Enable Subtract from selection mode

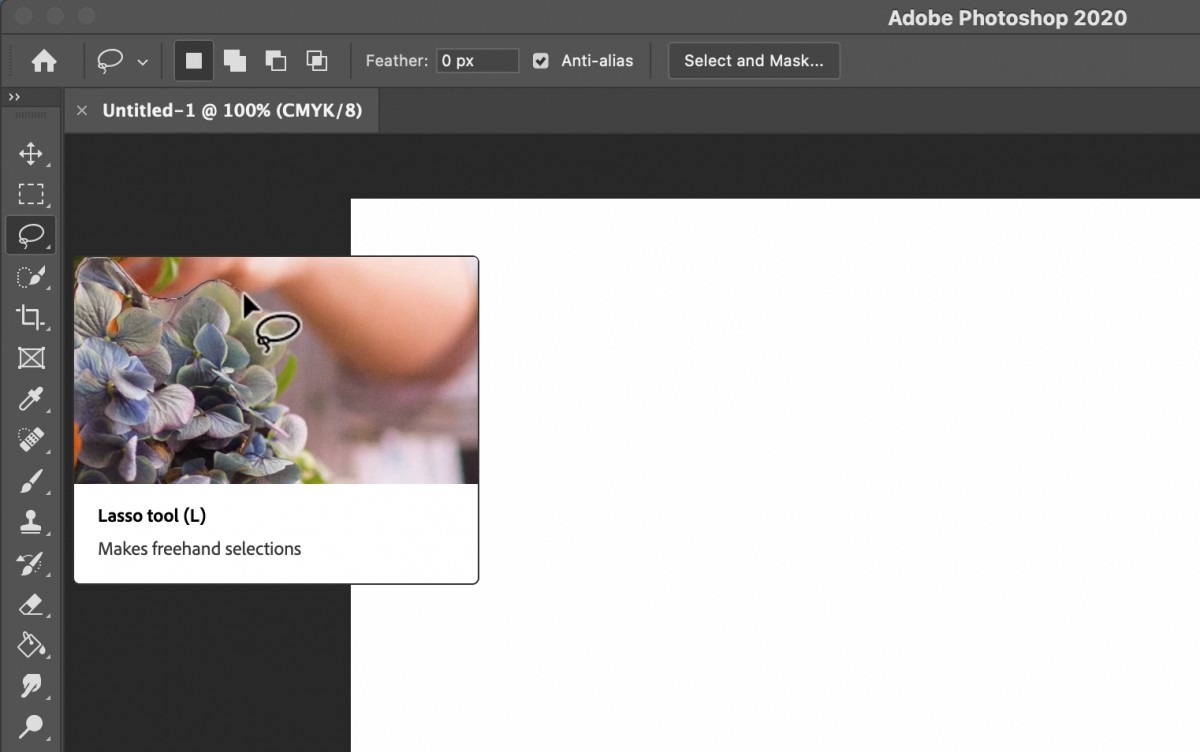point(276,61)
